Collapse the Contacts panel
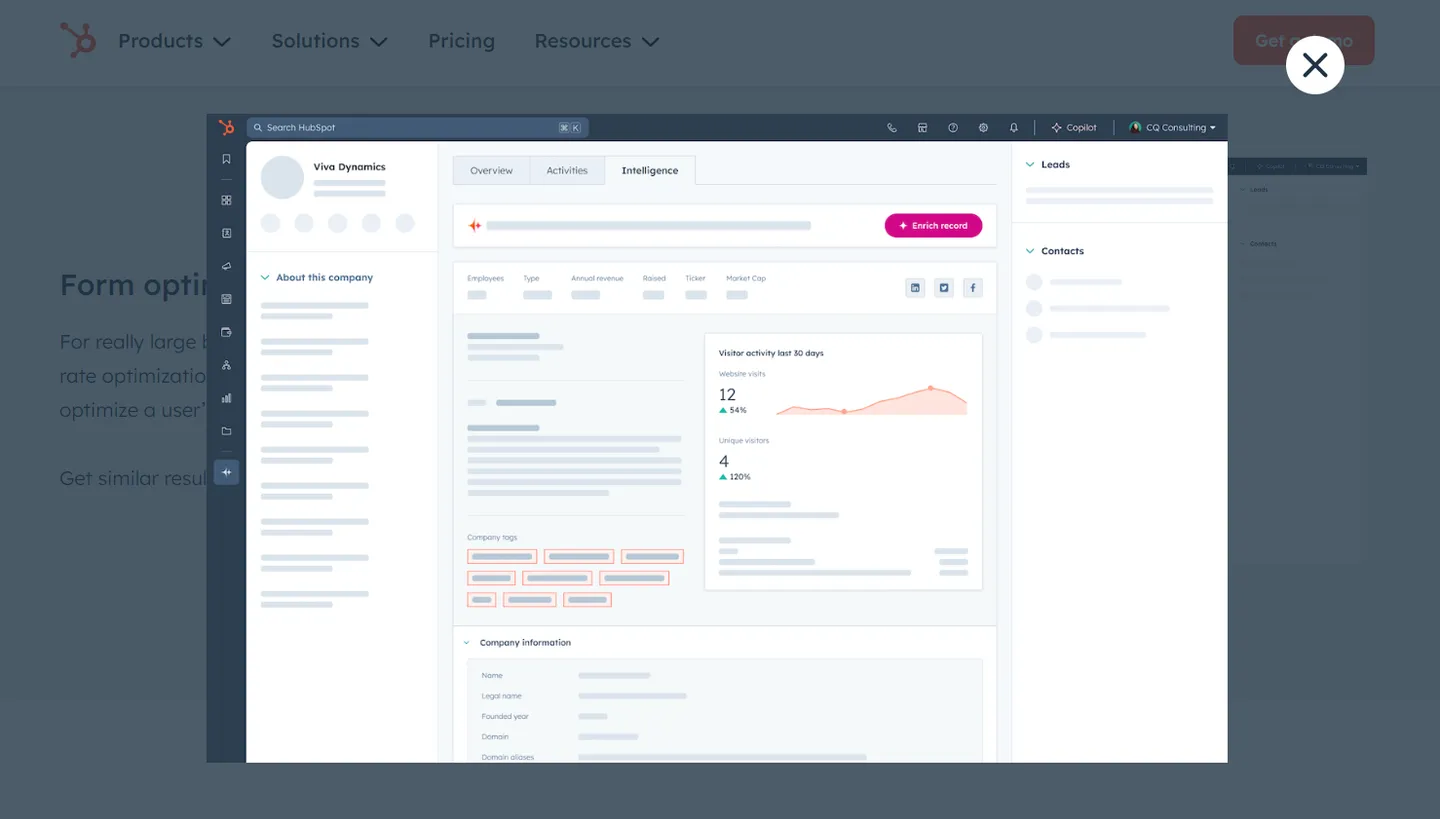 (x=1030, y=251)
